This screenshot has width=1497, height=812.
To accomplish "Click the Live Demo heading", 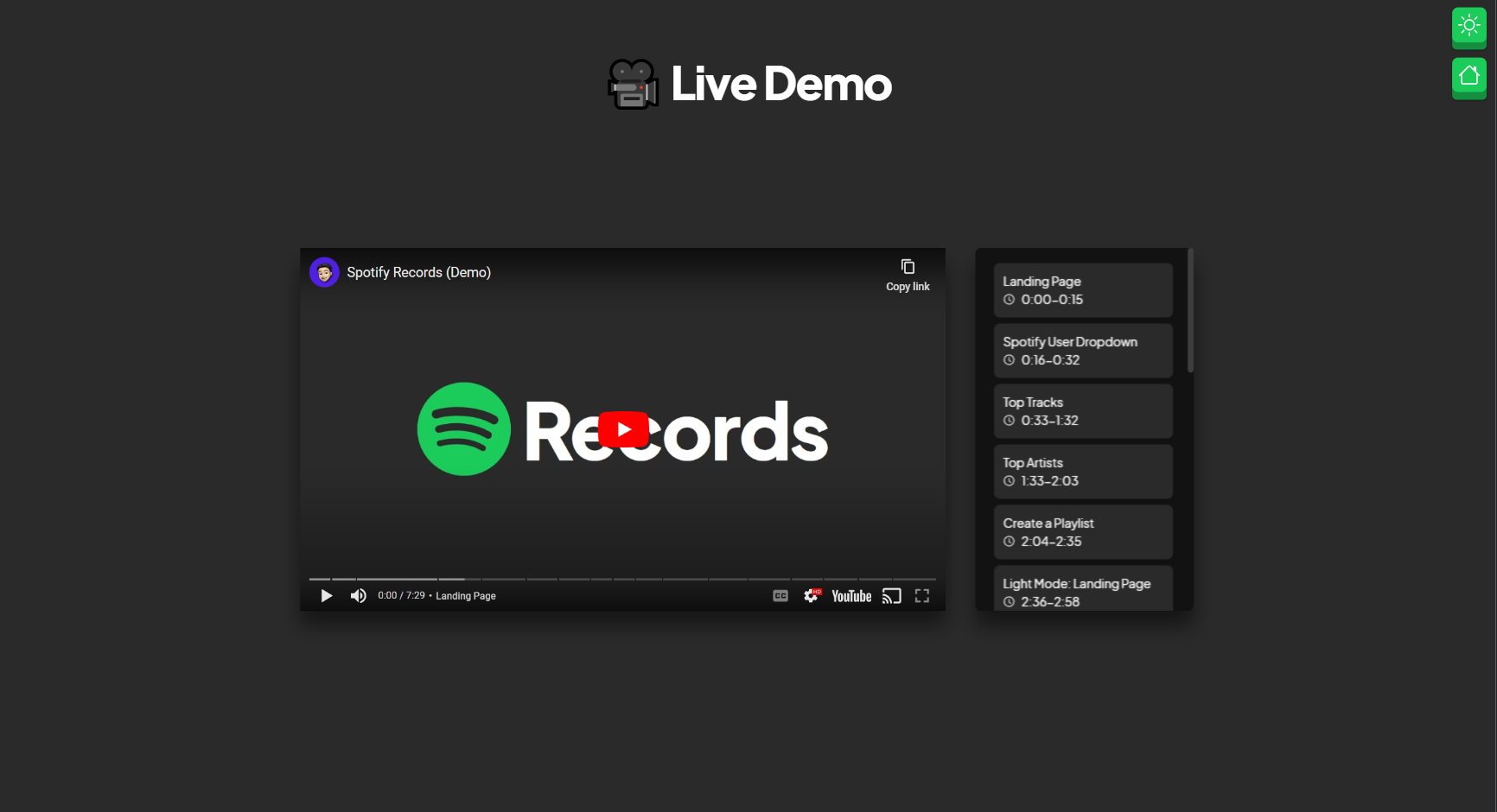I will click(781, 84).
